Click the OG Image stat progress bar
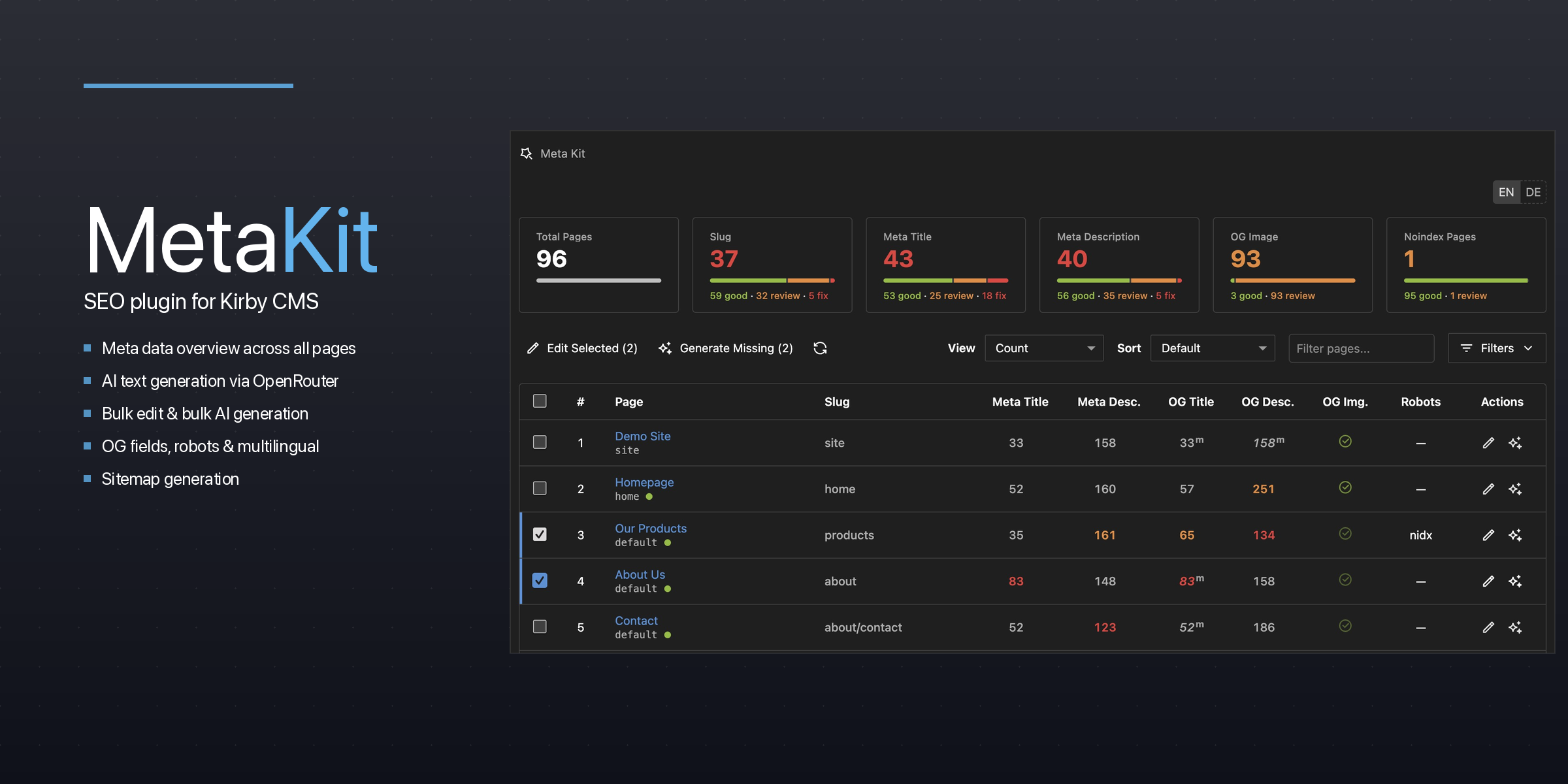This screenshot has height=784, width=1568. coord(1293,281)
